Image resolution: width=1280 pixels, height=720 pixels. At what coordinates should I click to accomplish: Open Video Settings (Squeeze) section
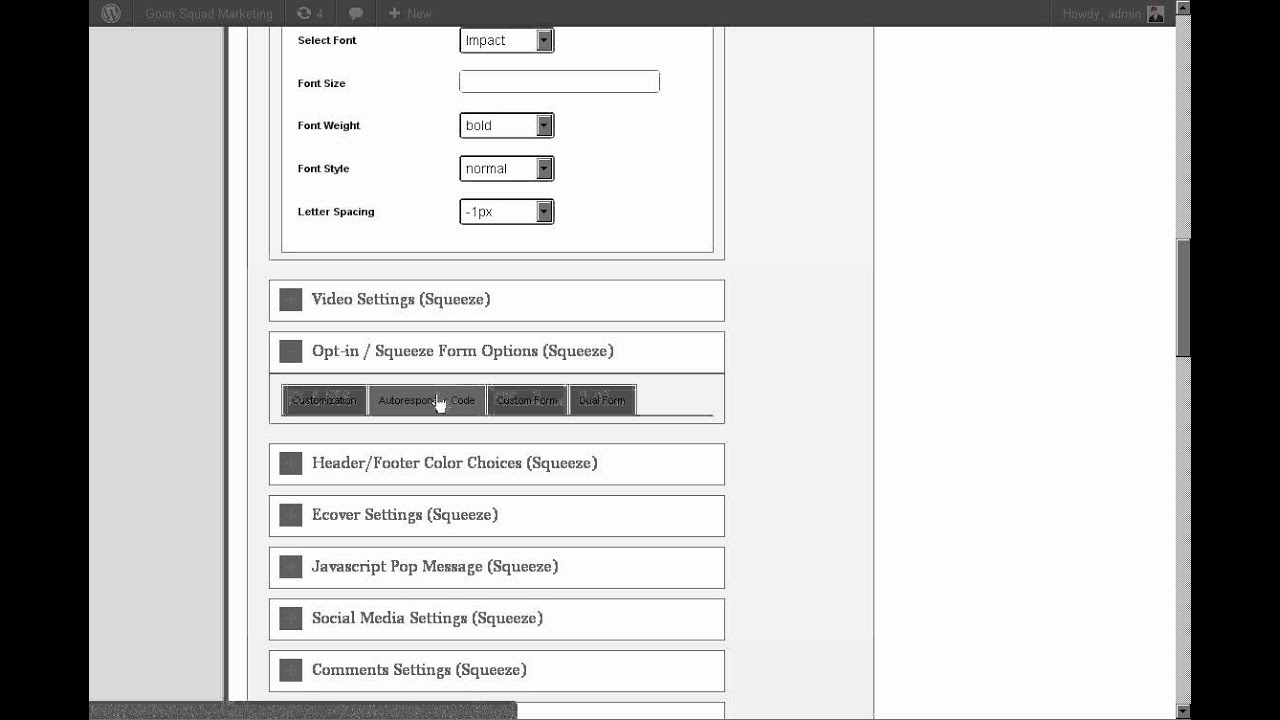pyautogui.click(x=496, y=300)
